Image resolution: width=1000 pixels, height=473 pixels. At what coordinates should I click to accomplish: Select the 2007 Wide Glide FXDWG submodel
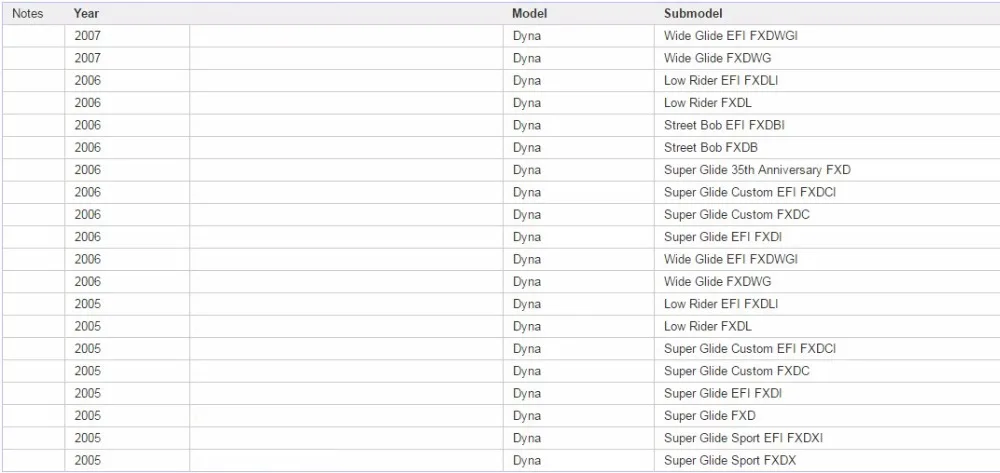pyautogui.click(x=717, y=58)
